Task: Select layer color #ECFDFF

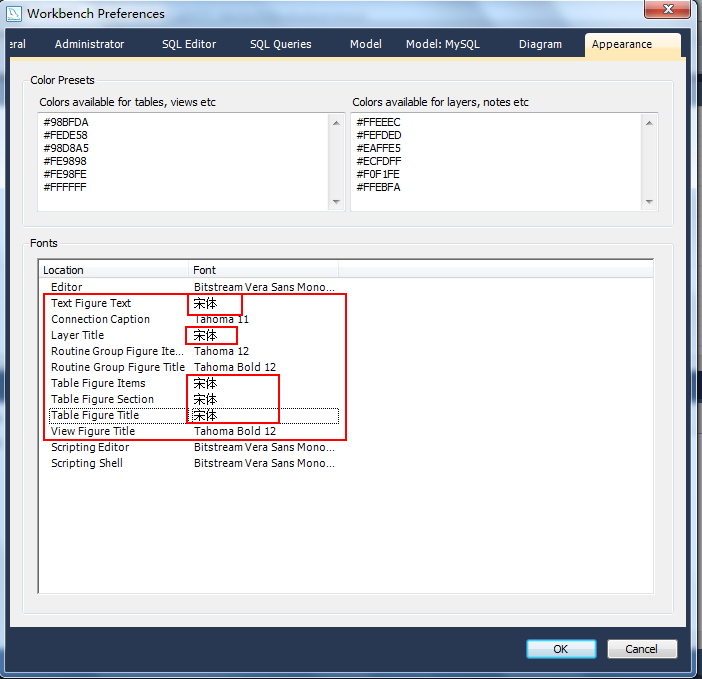Action: [x=379, y=161]
